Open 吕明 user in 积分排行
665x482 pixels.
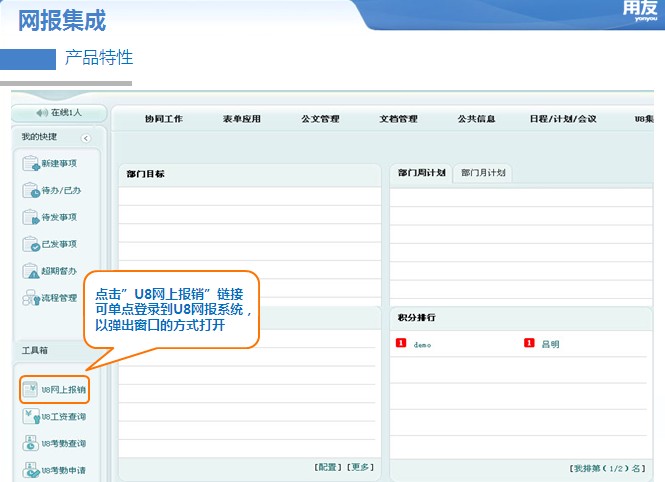point(550,344)
